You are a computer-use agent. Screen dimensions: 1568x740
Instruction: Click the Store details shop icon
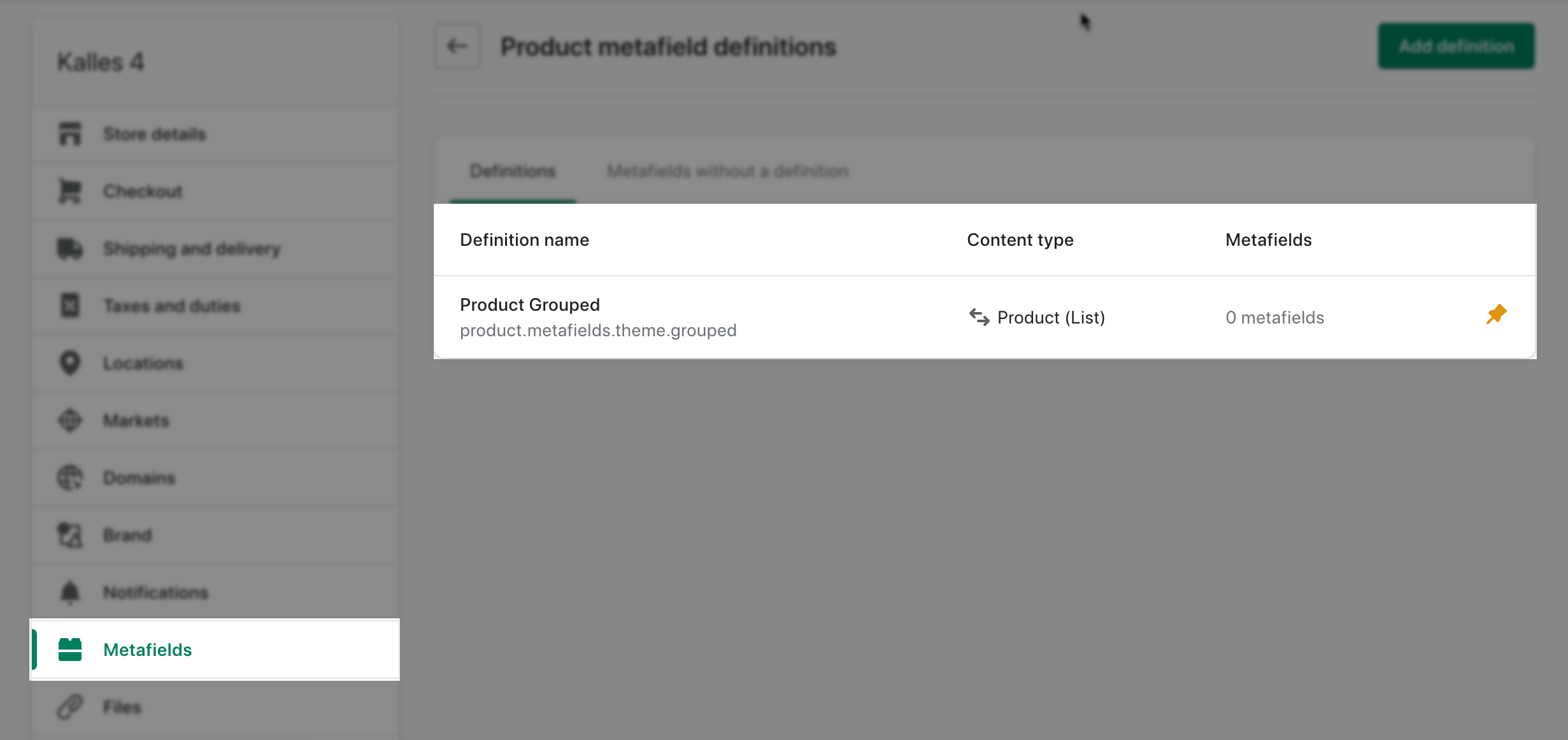[70, 134]
